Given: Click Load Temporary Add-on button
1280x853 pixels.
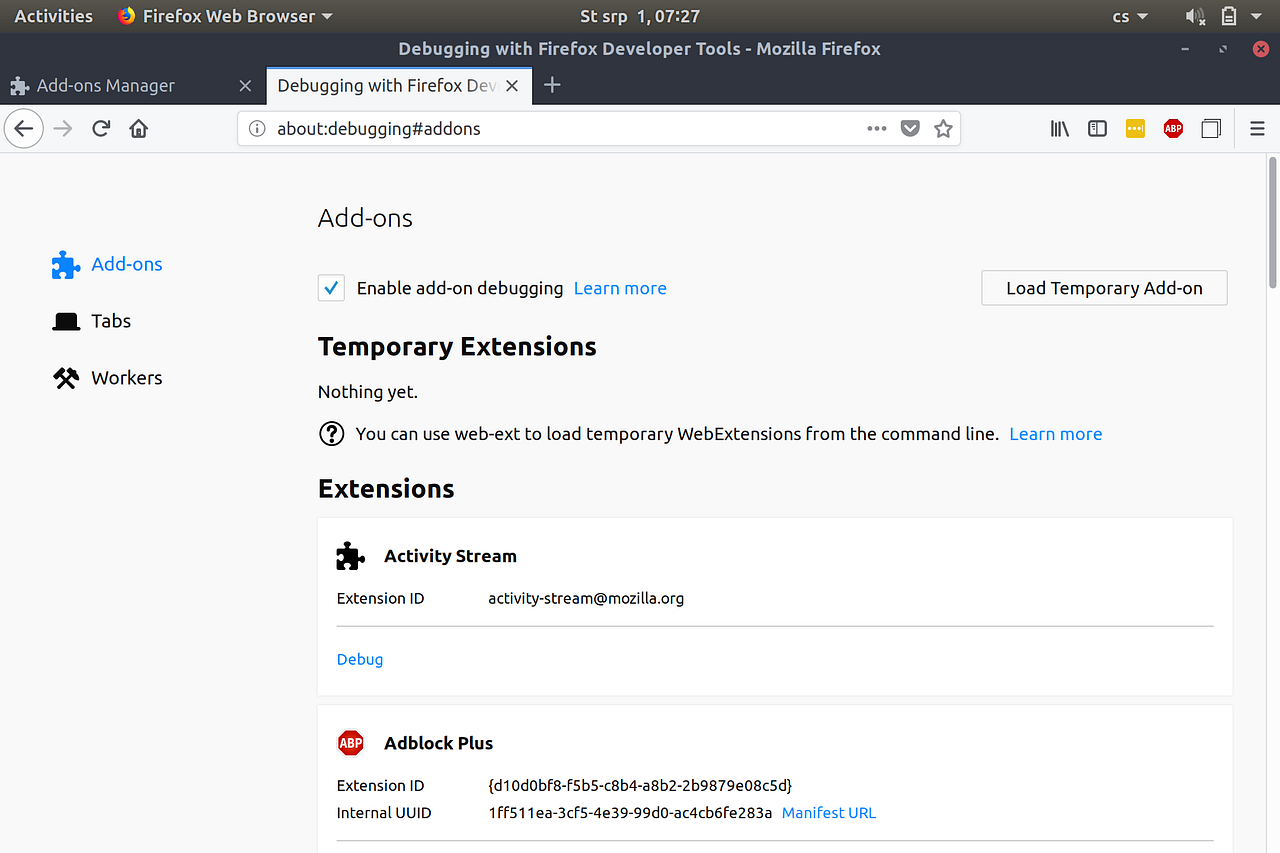Looking at the screenshot, I should [x=1104, y=288].
